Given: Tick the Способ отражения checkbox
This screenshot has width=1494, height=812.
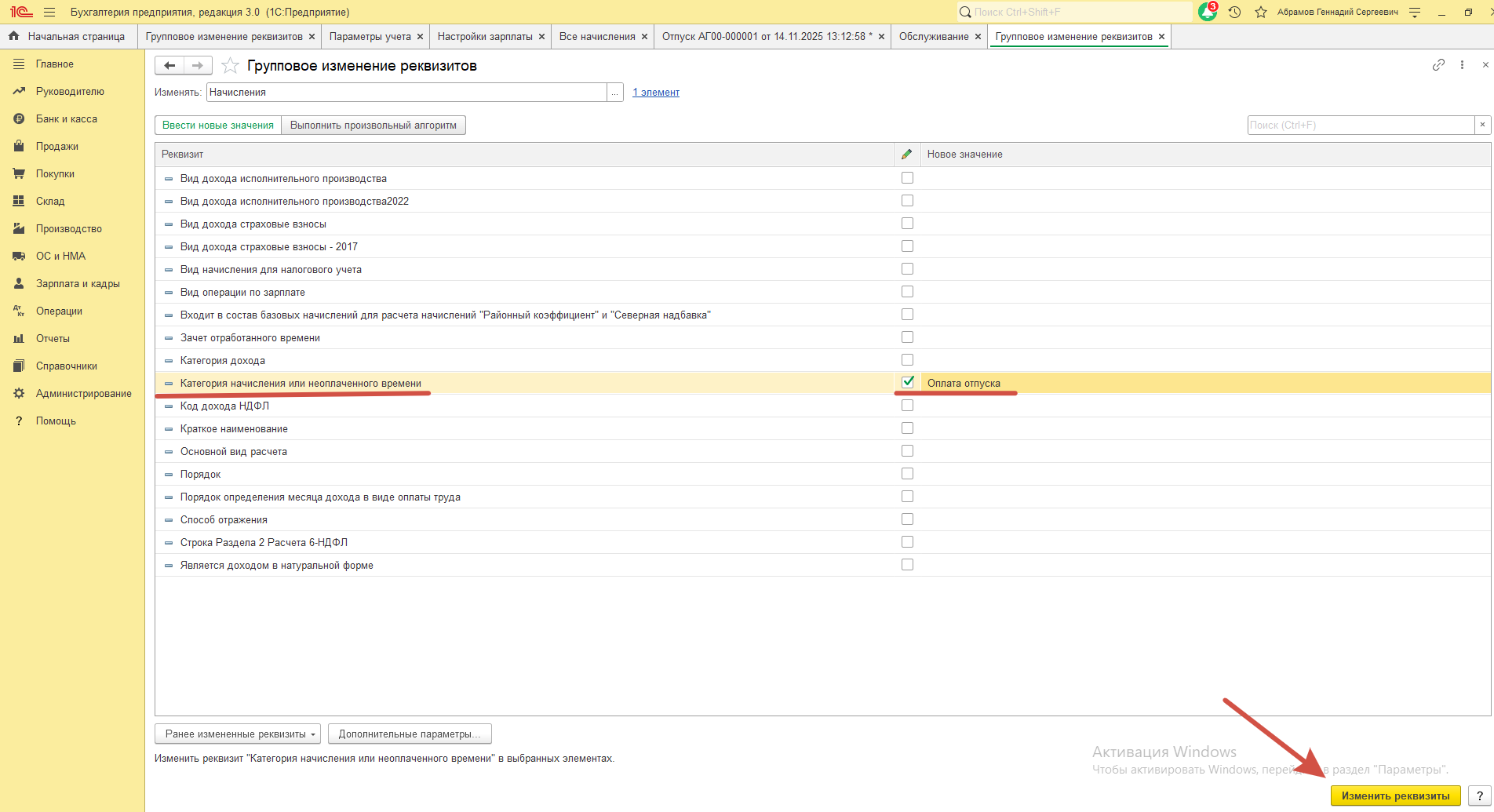Looking at the screenshot, I should pyautogui.click(x=908, y=519).
